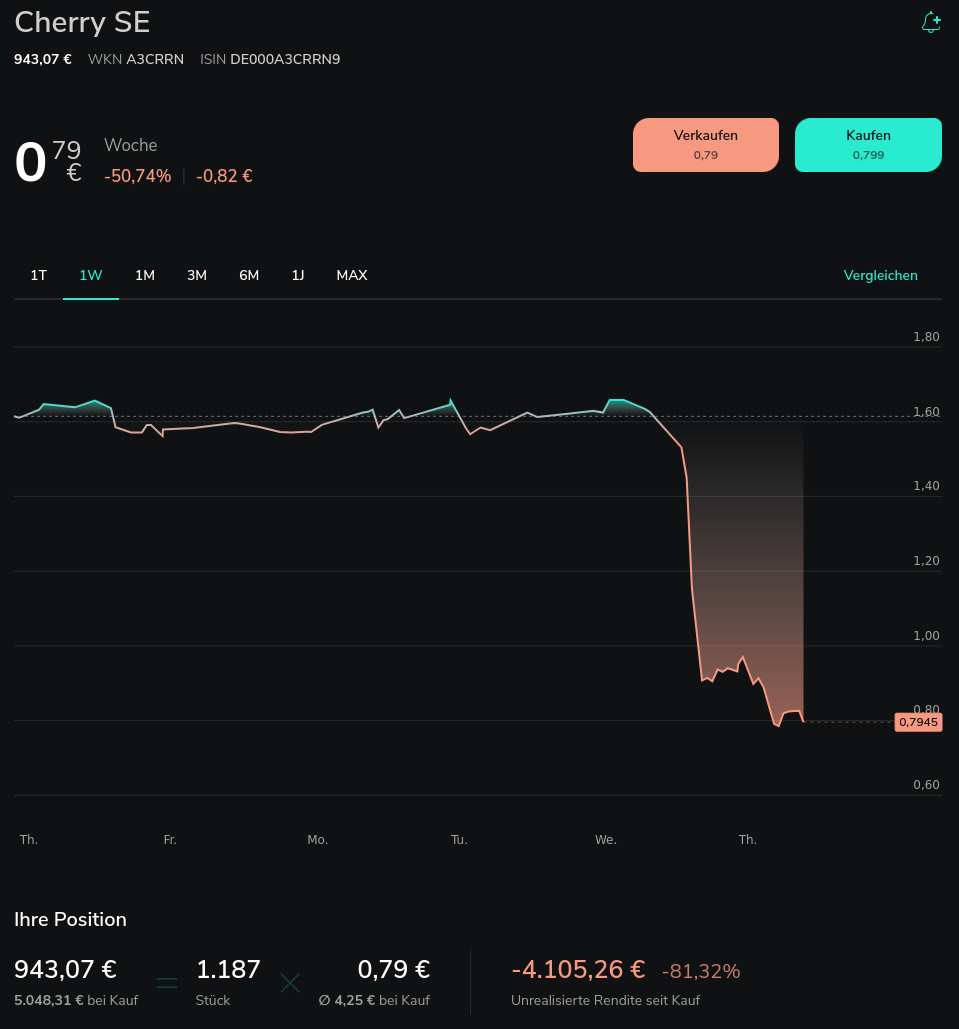Click the Ø 4,25 € bei Kauf text

(x=374, y=1001)
